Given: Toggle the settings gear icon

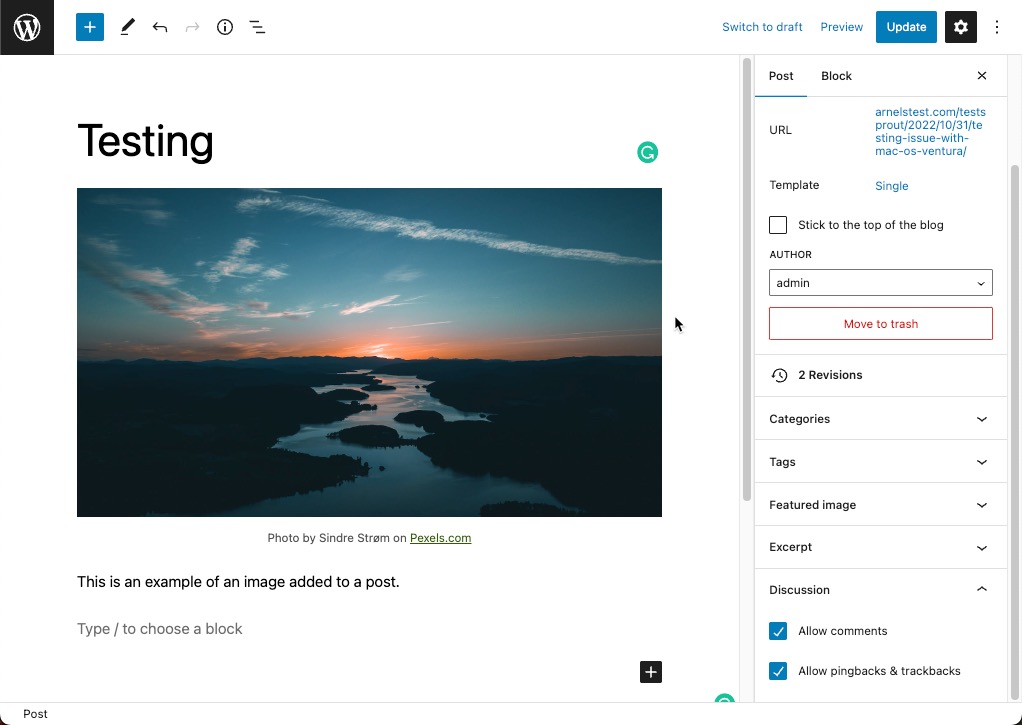Looking at the screenshot, I should pyautogui.click(x=961, y=27).
